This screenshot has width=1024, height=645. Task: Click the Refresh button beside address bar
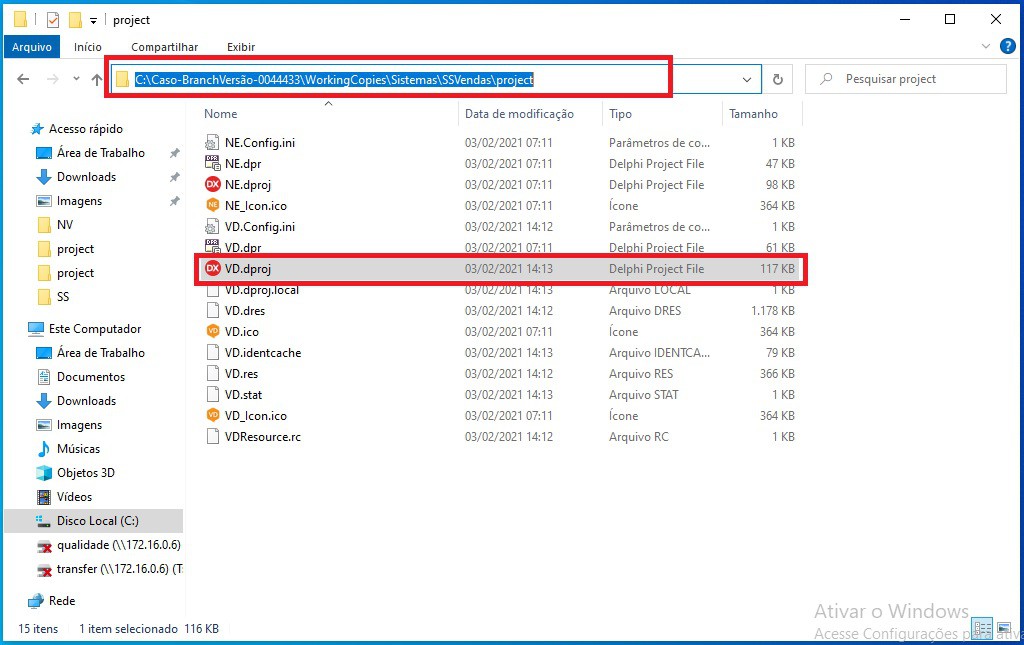(777, 80)
